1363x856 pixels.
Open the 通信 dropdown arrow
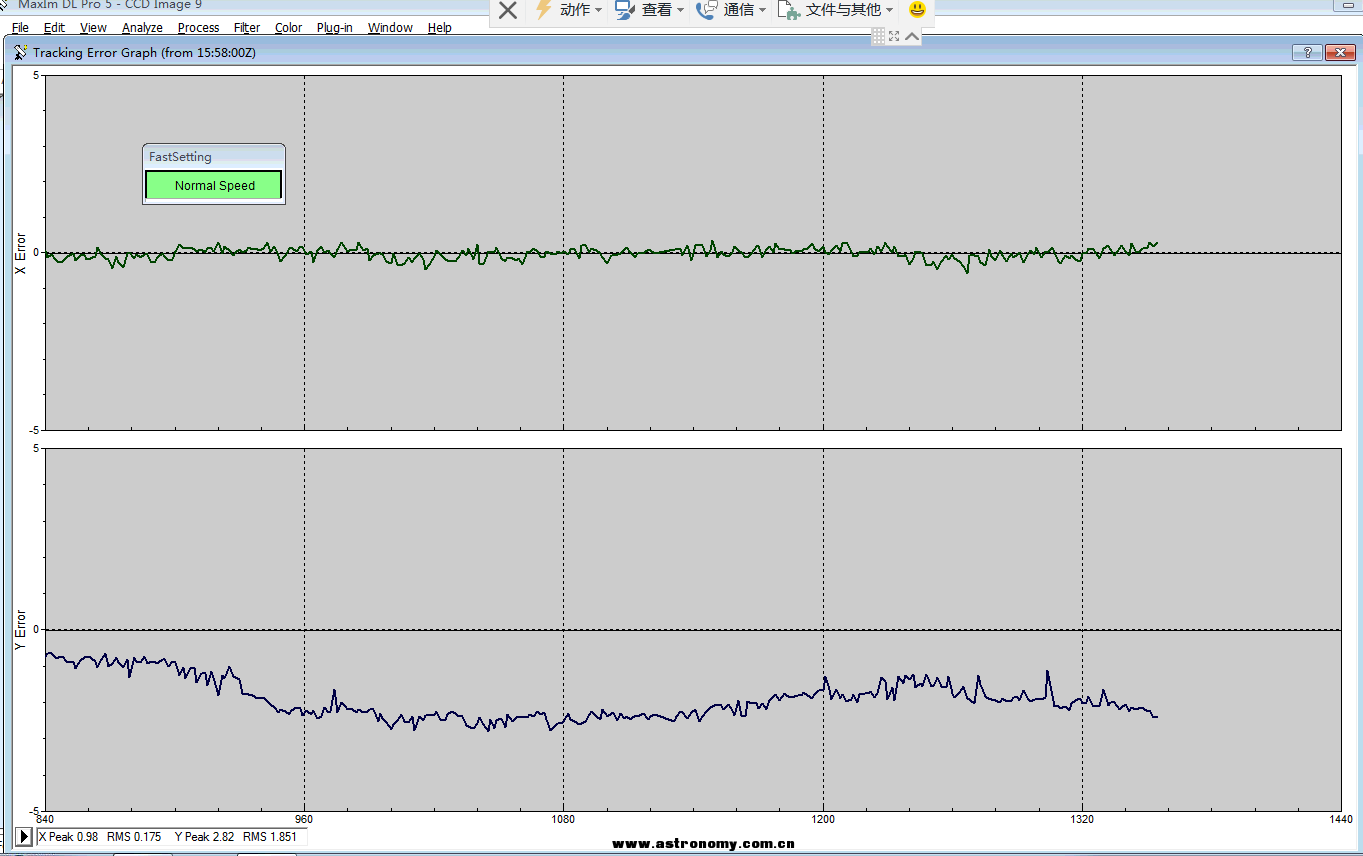coord(762,10)
